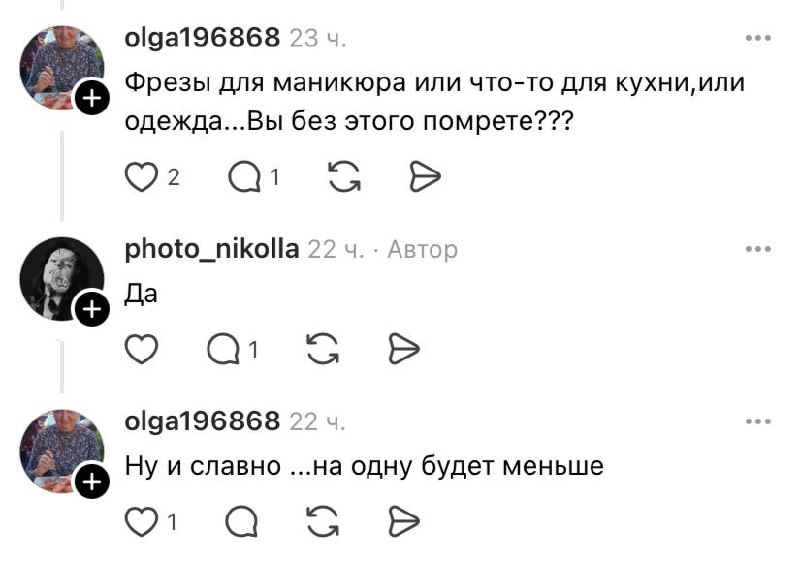
Task: Open more options for olga196868's last comment
Action: tap(758, 422)
